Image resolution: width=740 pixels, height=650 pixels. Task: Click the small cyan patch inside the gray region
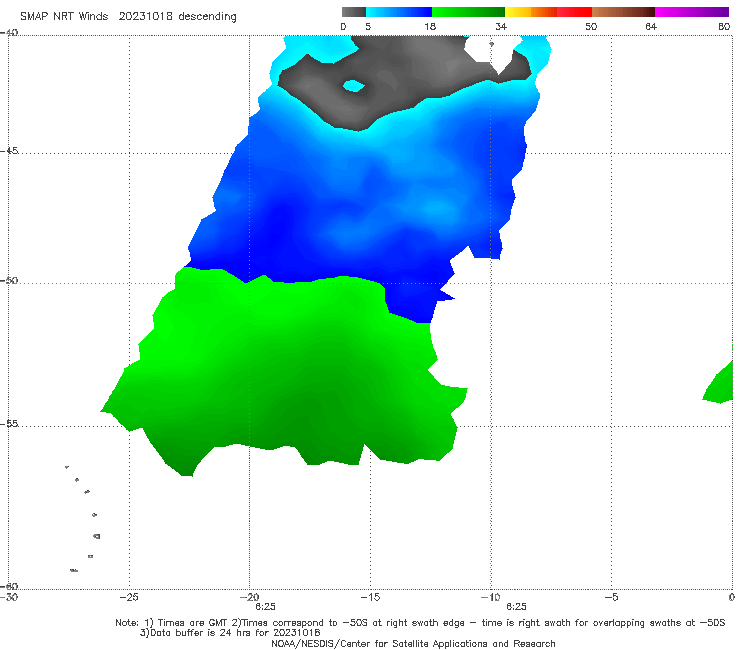pos(353,86)
